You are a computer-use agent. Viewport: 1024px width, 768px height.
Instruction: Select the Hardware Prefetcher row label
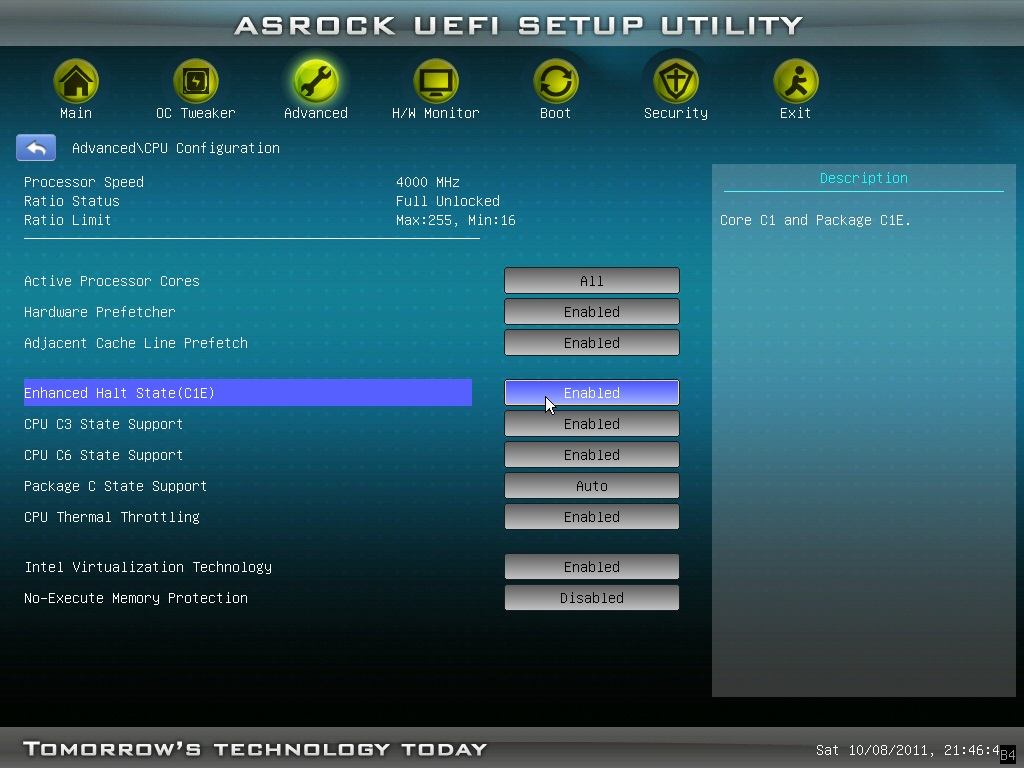point(100,312)
